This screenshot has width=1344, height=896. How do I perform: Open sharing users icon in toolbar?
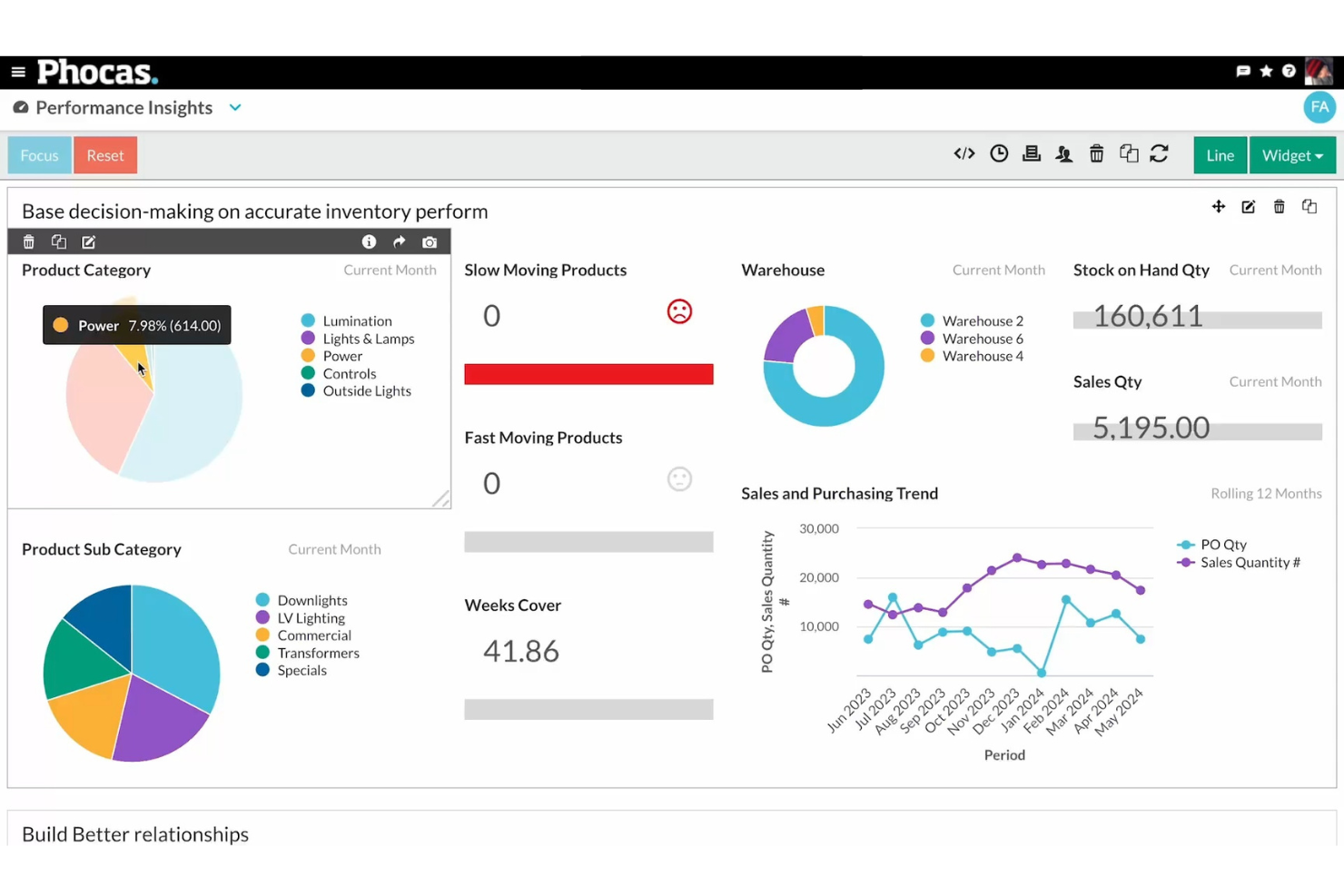(x=1063, y=153)
